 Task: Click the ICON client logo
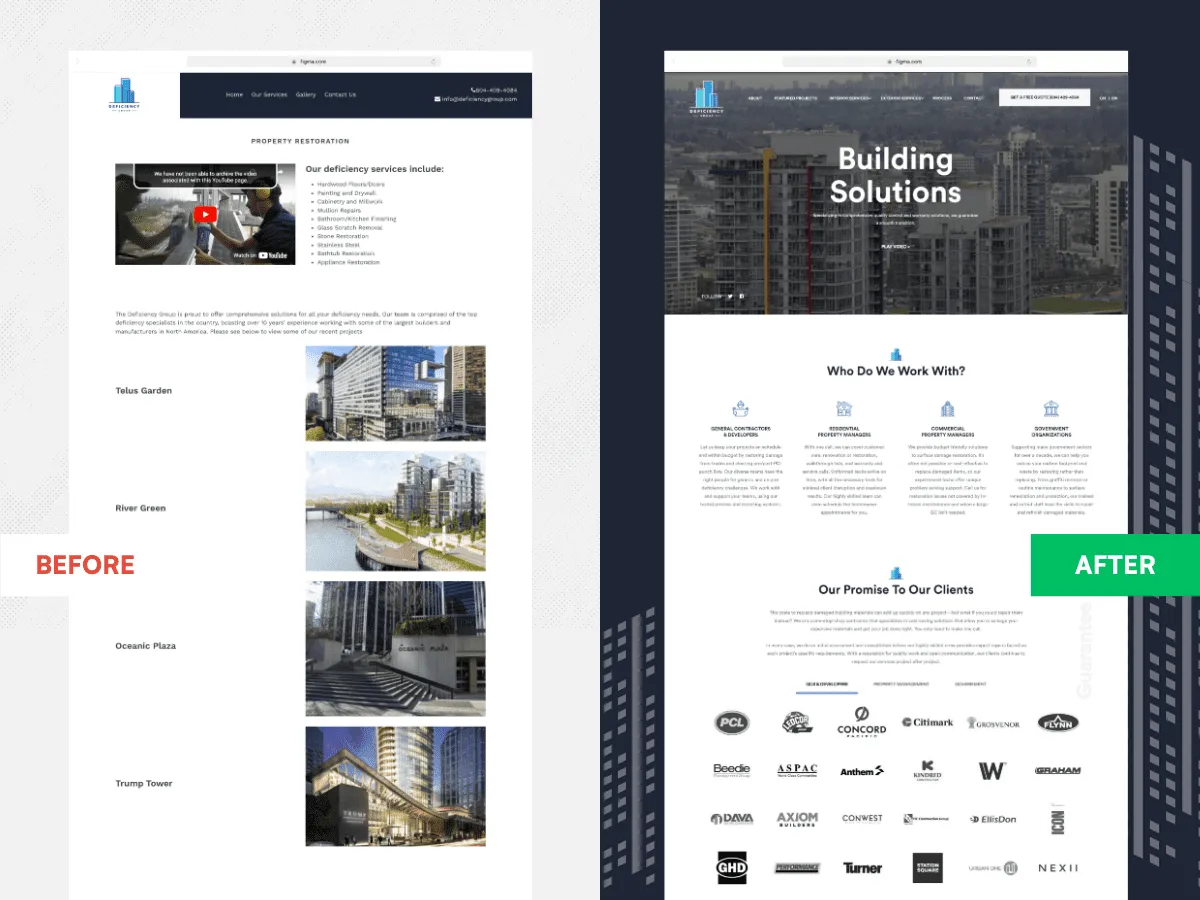(x=1058, y=819)
